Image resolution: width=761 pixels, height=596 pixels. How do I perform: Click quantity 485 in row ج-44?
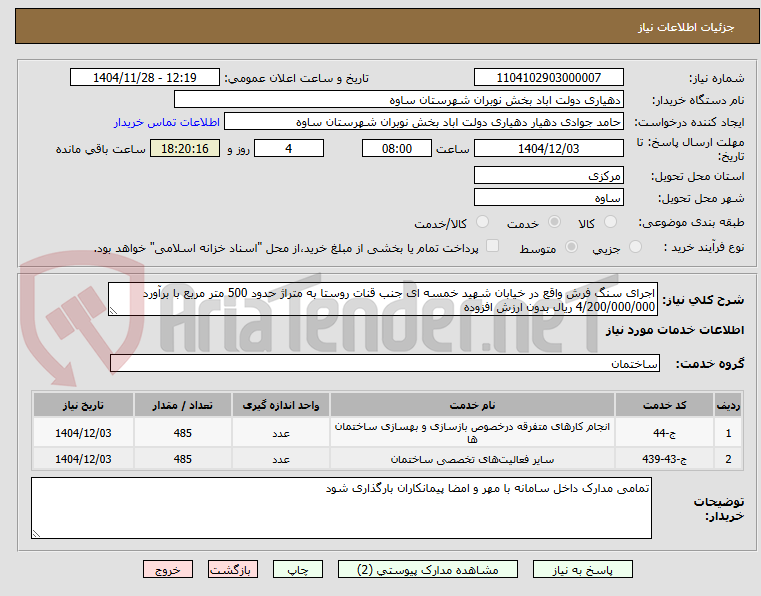pos(182,433)
